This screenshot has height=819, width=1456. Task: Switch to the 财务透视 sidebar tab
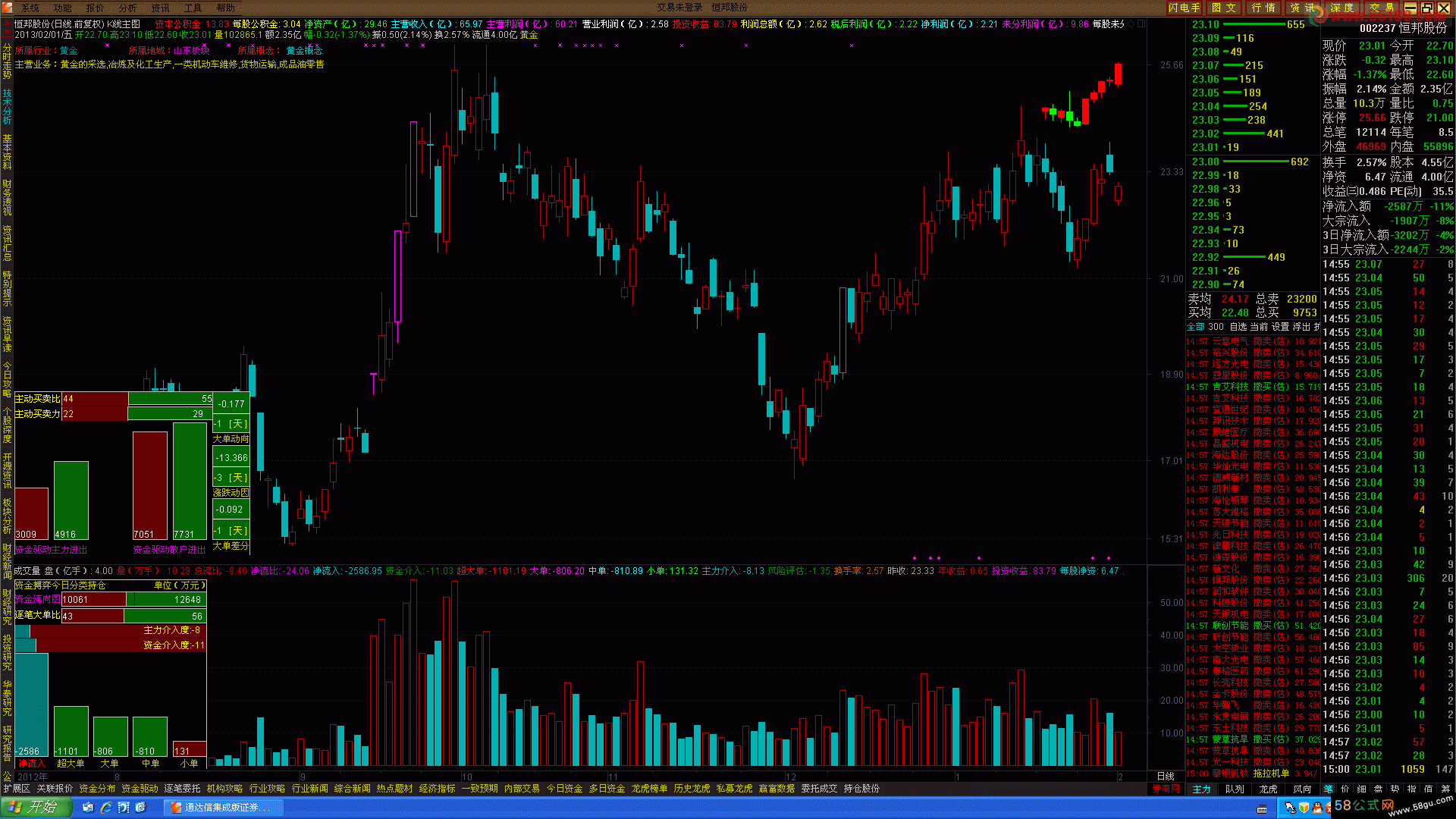coord(7,197)
